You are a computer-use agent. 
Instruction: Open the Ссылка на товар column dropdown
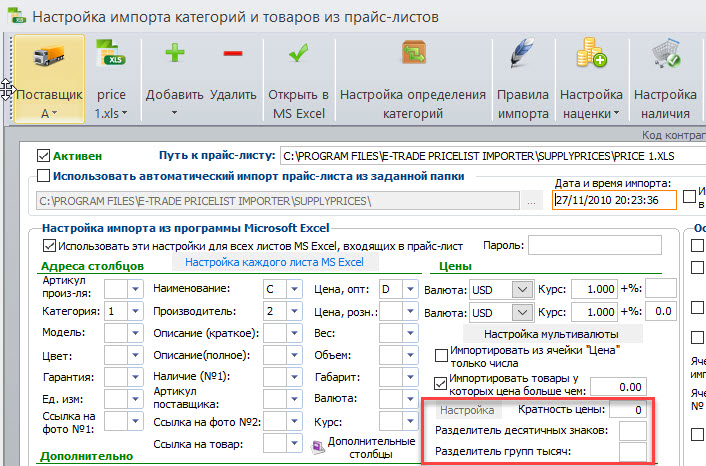294,443
